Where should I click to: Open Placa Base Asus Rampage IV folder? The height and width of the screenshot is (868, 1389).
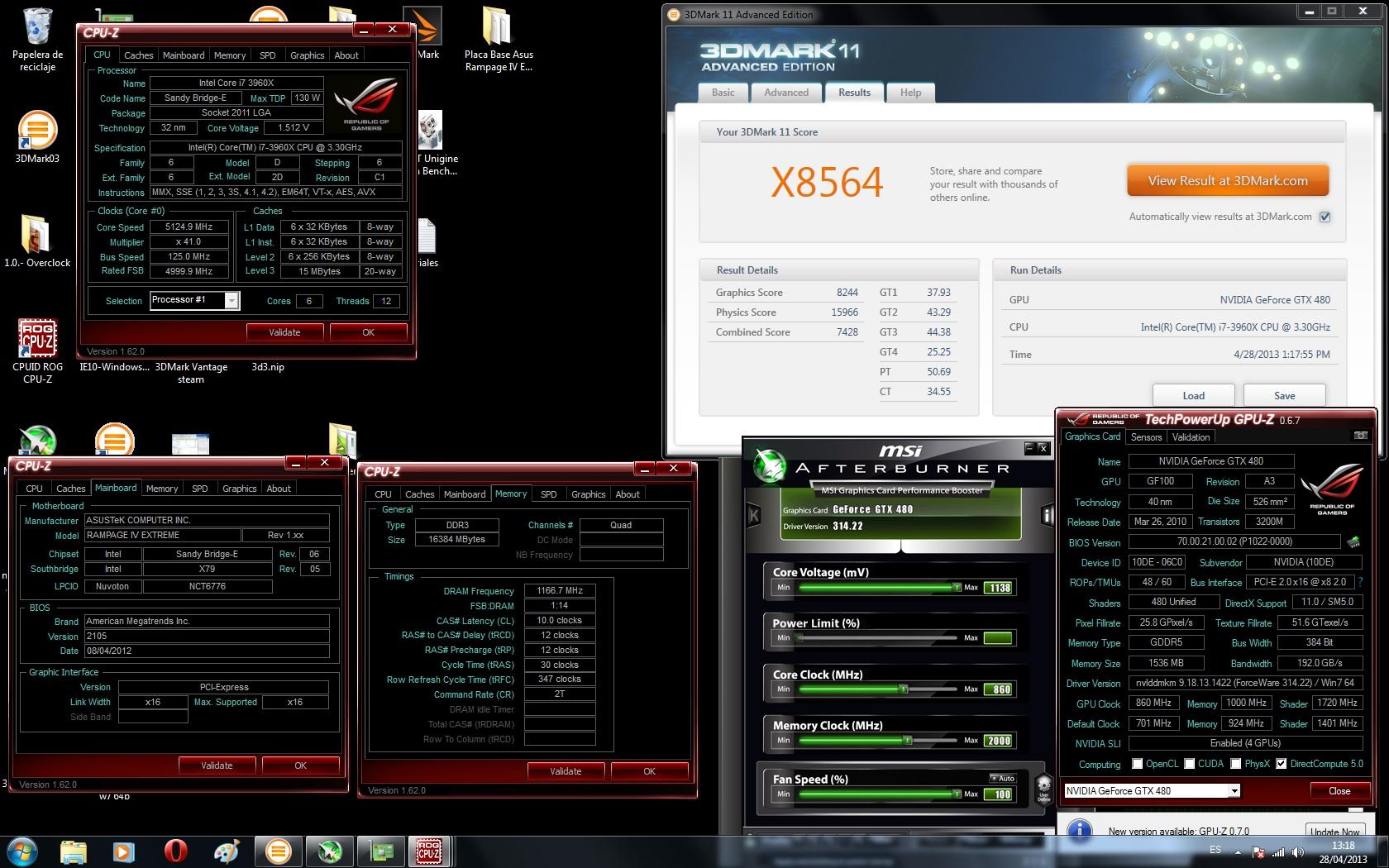pyautogui.click(x=499, y=39)
